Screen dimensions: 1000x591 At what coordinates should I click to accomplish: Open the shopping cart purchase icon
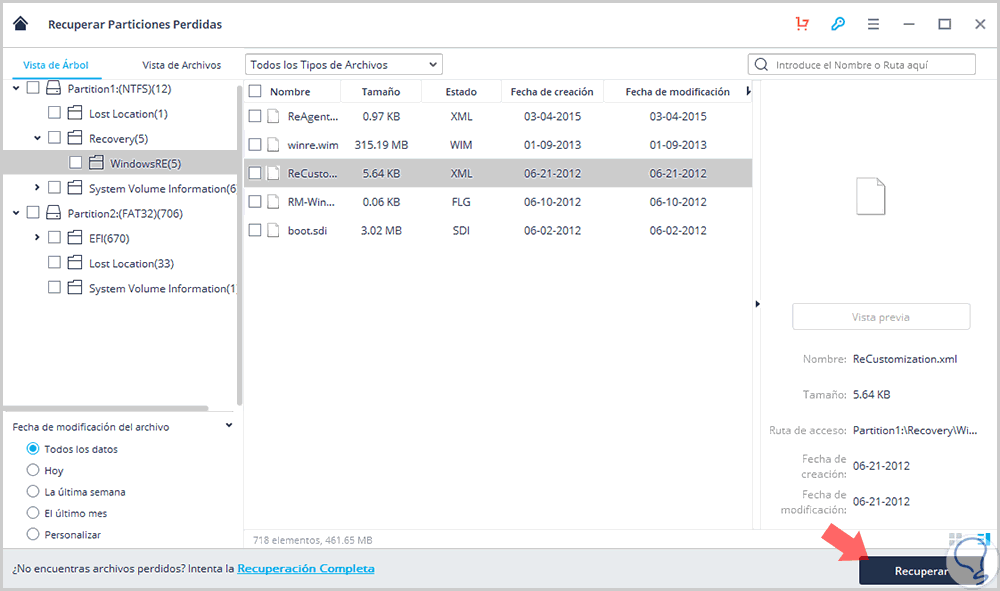[x=802, y=24]
